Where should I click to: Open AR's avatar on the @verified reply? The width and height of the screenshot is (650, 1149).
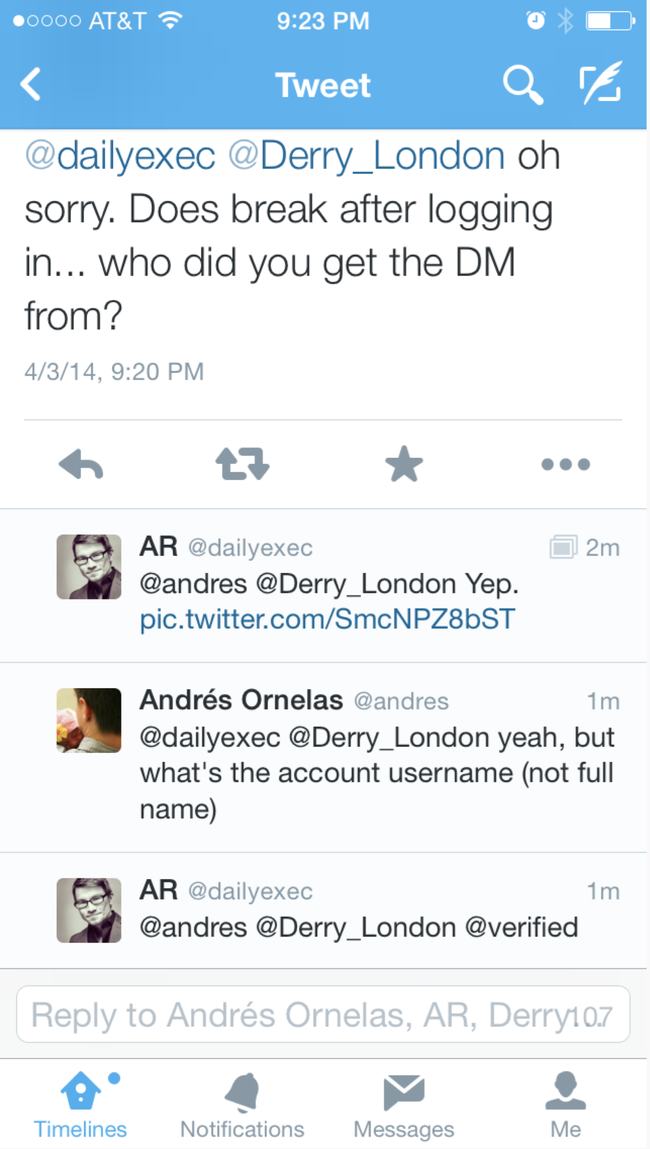(89, 910)
